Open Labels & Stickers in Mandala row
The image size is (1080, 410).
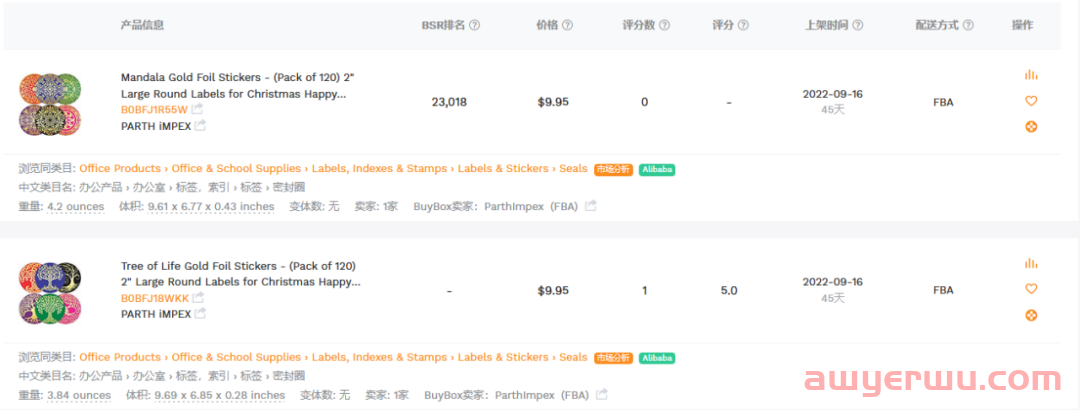(x=503, y=169)
